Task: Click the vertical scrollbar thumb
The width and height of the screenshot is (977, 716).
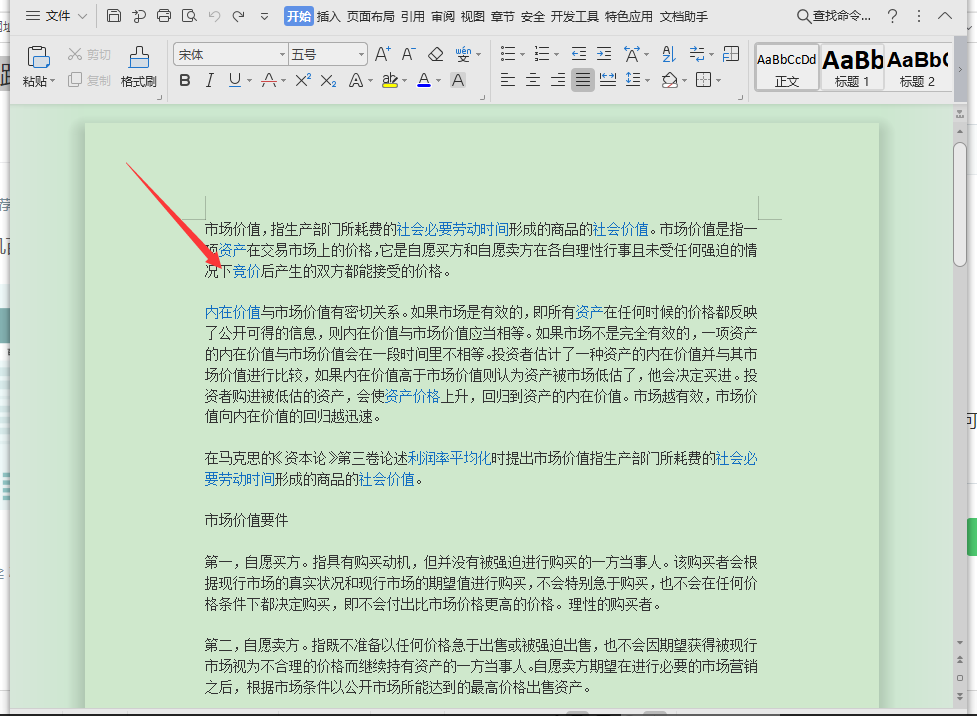Action: click(960, 204)
